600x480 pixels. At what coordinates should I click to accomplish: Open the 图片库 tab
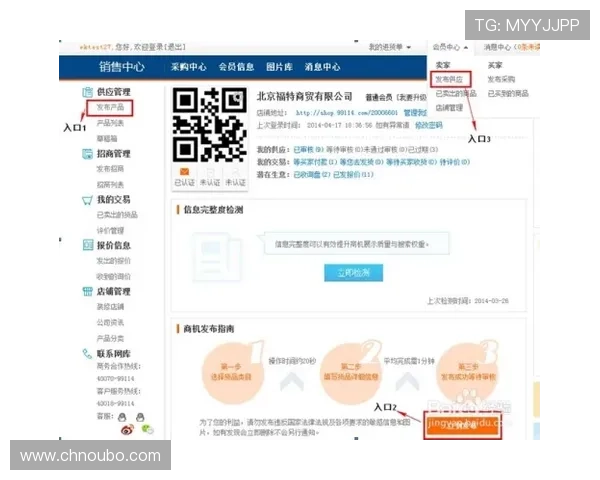pyautogui.click(x=279, y=67)
